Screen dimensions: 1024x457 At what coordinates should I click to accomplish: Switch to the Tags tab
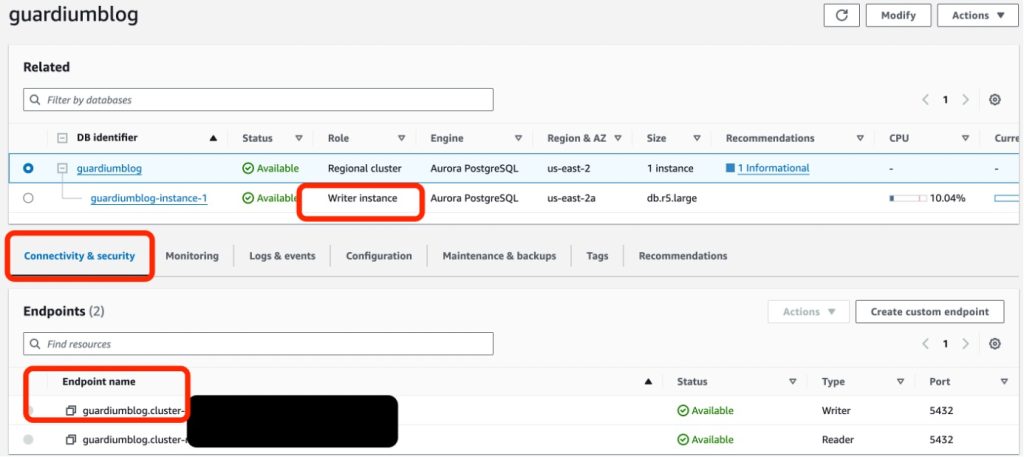tap(597, 256)
